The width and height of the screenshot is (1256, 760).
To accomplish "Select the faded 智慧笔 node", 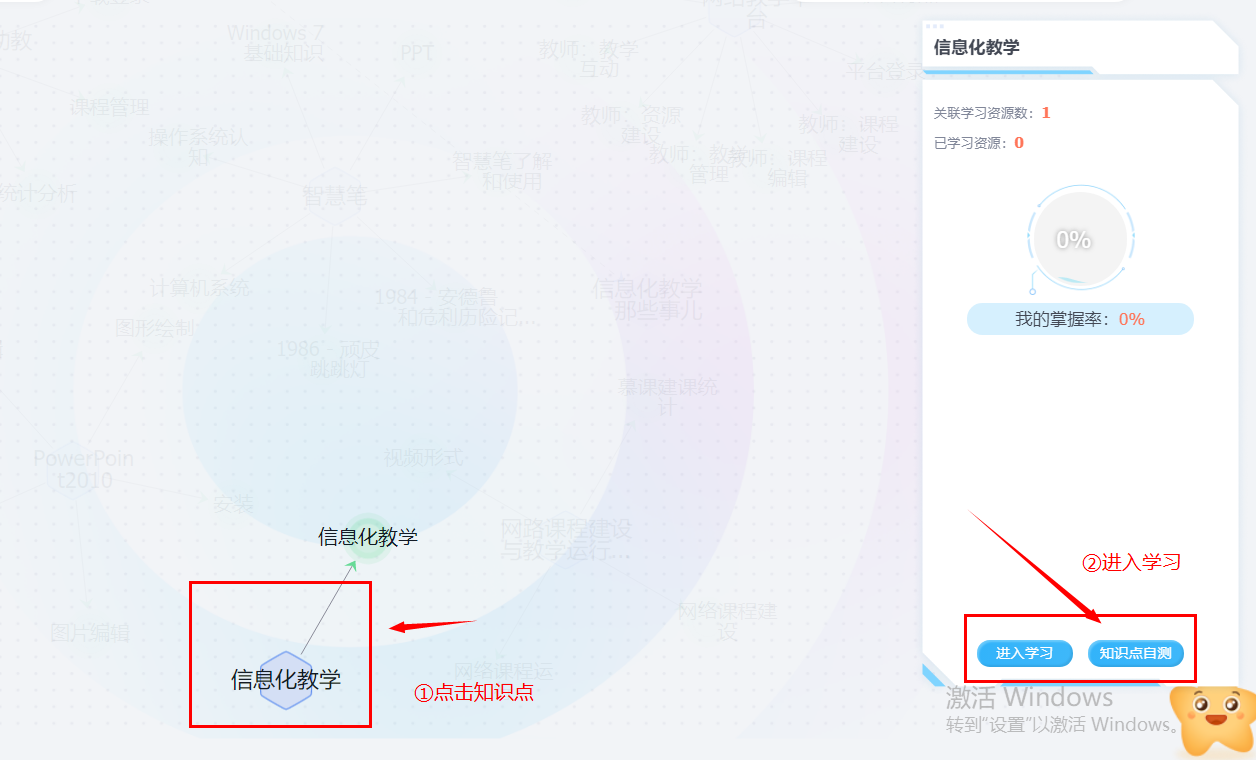I will 335,197.
